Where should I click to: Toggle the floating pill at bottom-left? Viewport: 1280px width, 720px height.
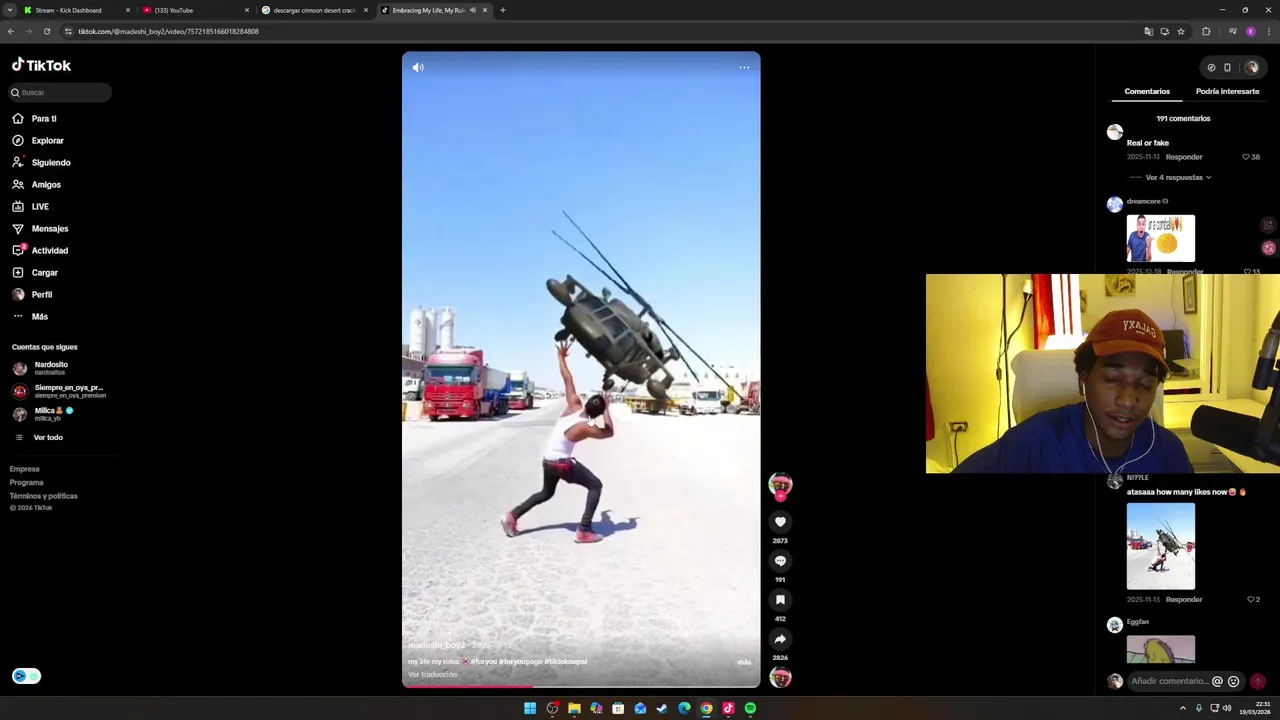pyautogui.click(x=26, y=676)
